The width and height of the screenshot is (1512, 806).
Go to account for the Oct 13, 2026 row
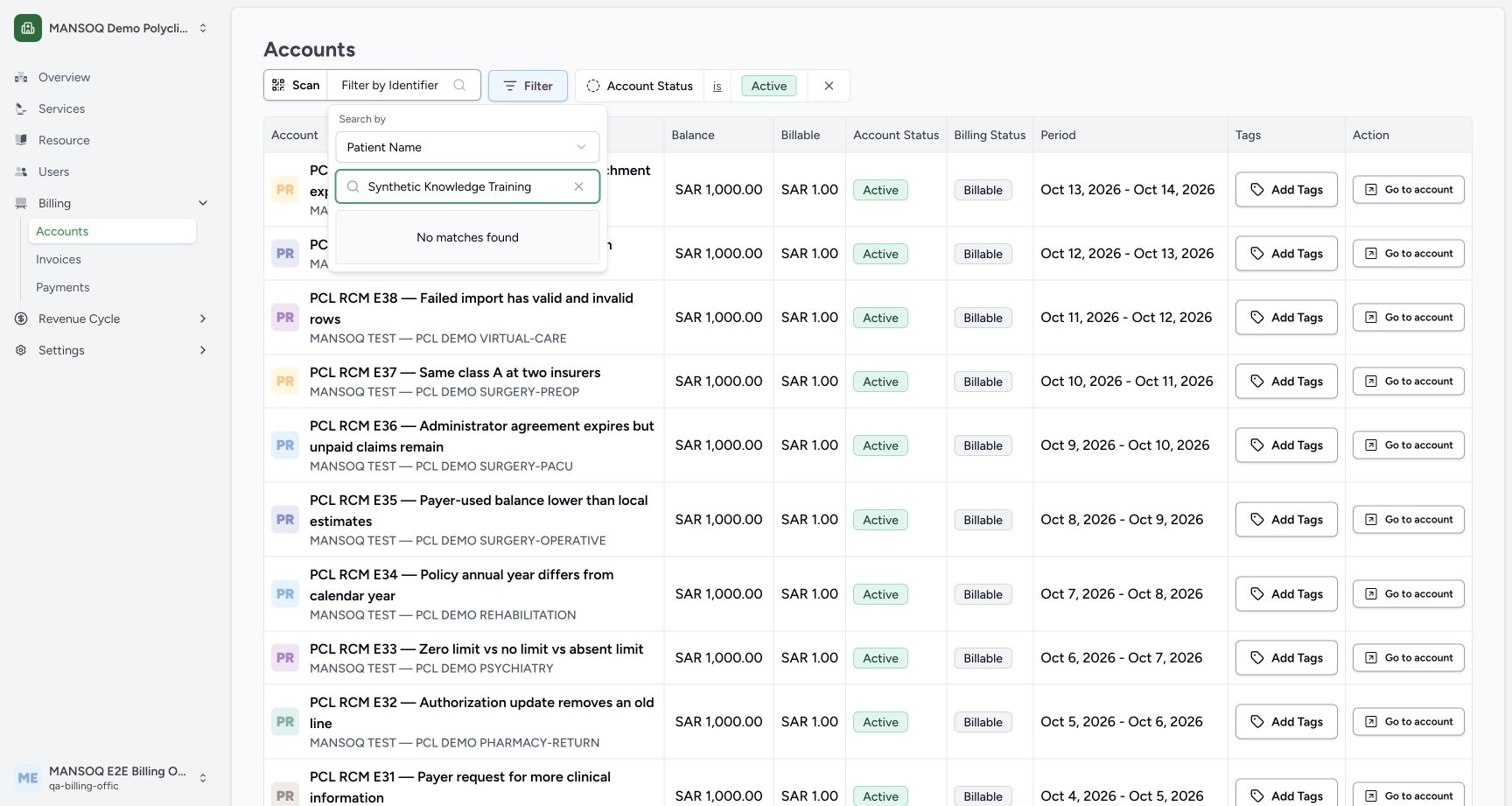coord(1408,189)
